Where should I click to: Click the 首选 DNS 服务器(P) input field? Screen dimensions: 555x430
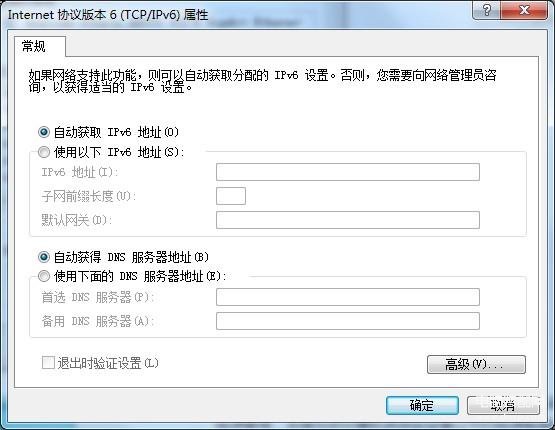pyautogui.click(x=348, y=297)
